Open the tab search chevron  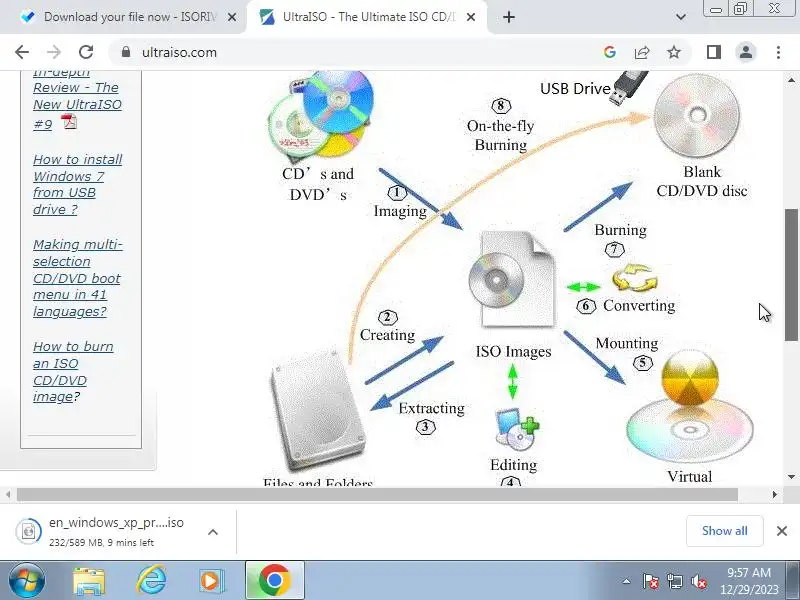(x=681, y=17)
